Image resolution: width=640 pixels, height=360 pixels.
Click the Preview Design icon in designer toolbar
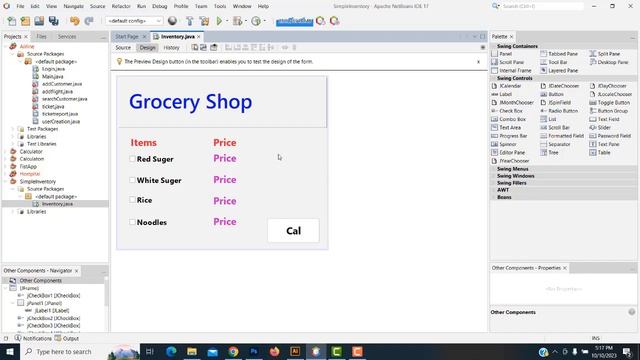[x=213, y=48]
